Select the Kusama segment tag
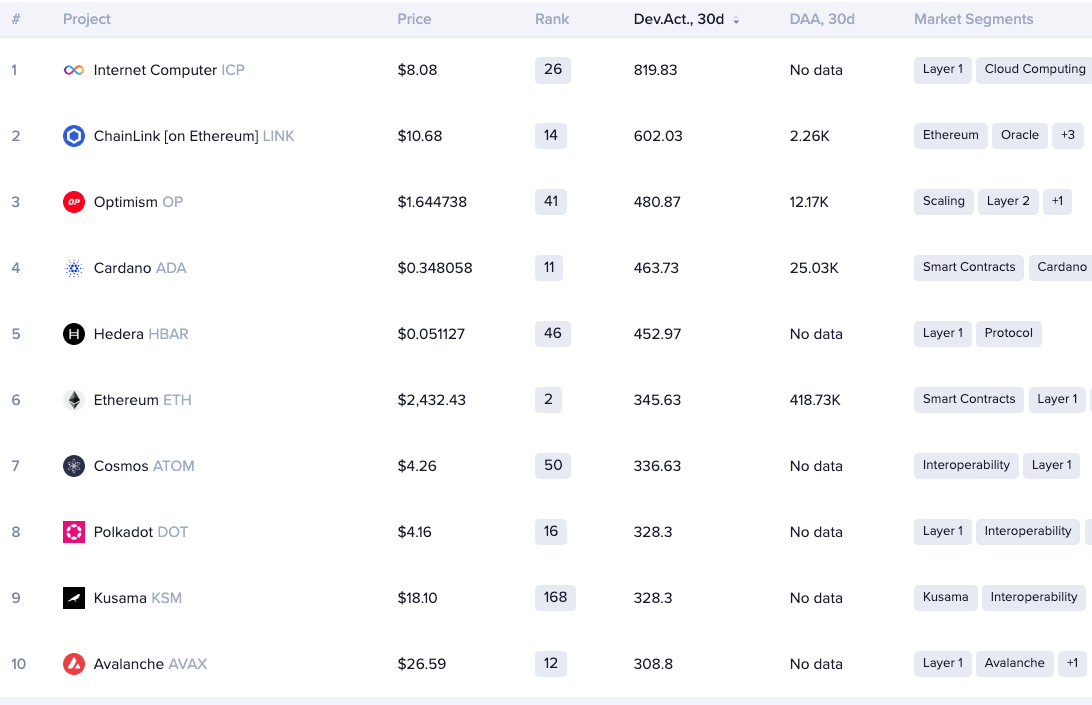The width and height of the screenshot is (1092, 705). point(946,597)
